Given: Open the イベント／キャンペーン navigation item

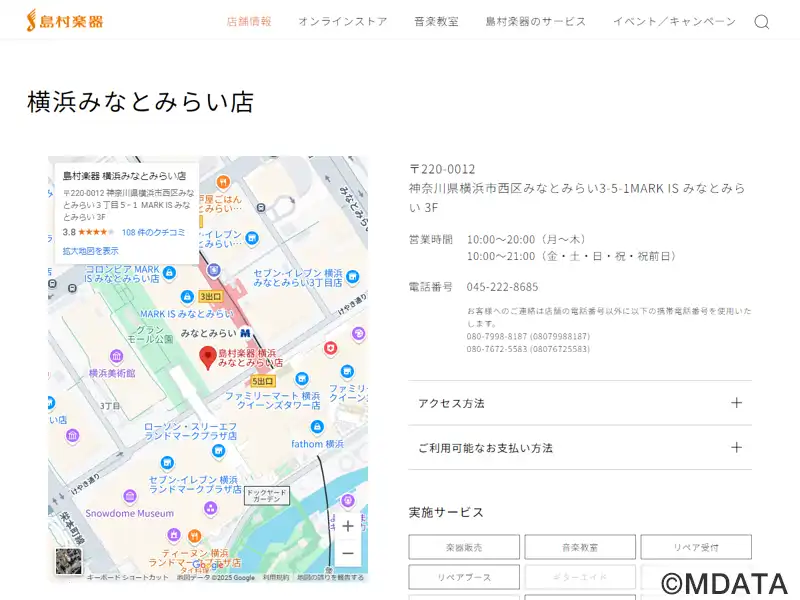Looking at the screenshot, I should coord(674,21).
